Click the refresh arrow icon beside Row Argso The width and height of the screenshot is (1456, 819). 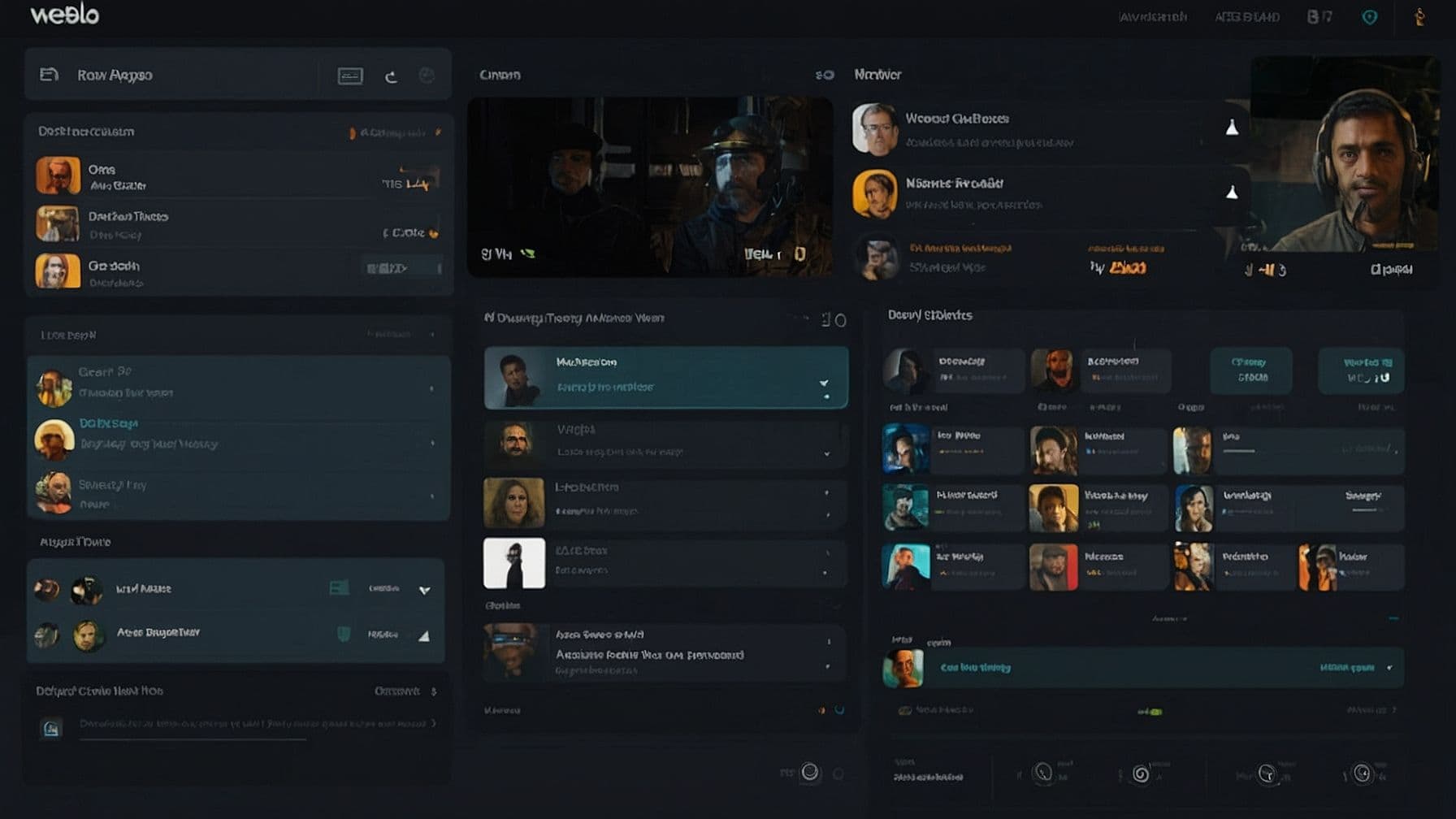[391, 76]
